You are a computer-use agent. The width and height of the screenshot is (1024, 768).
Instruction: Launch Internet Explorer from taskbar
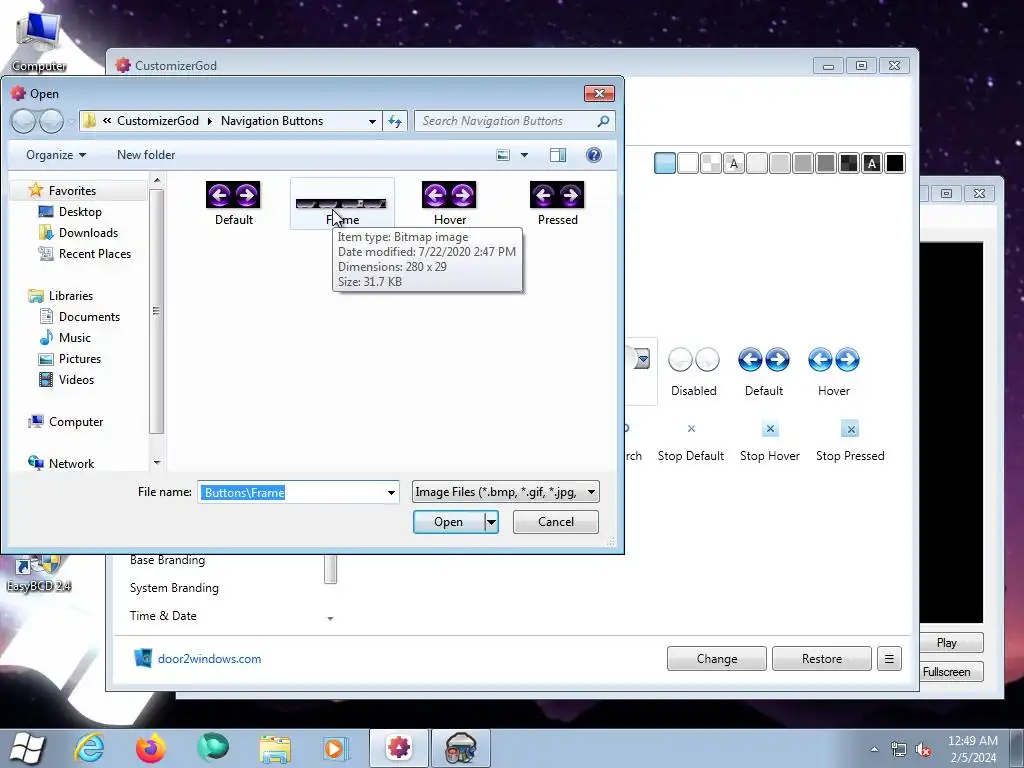coord(89,748)
